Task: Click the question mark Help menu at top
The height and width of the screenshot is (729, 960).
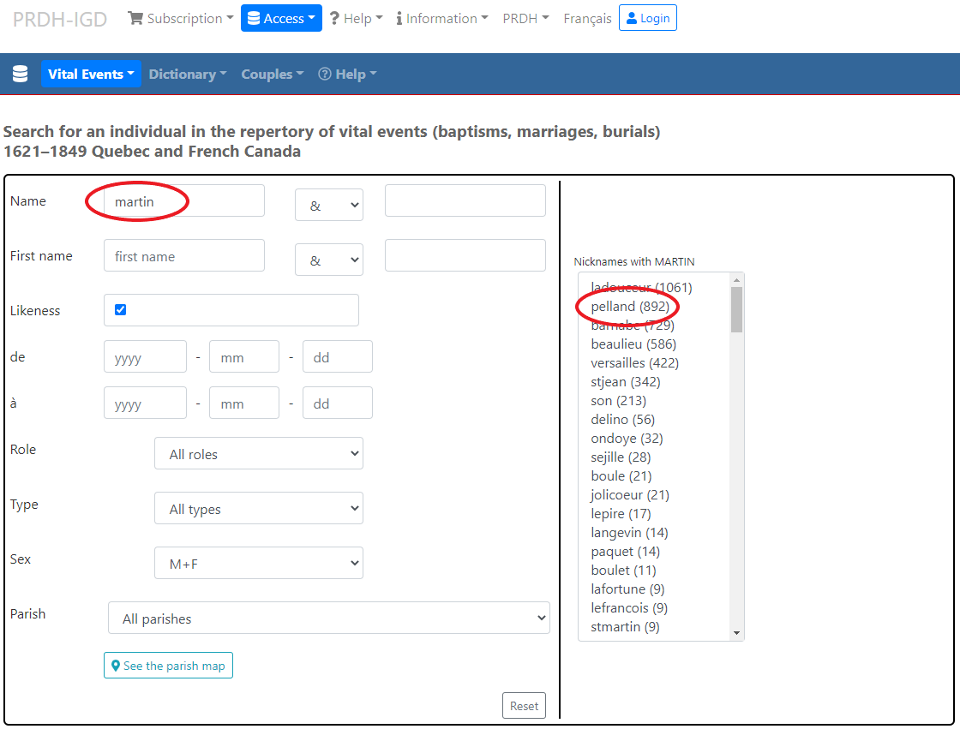Action: pos(356,18)
